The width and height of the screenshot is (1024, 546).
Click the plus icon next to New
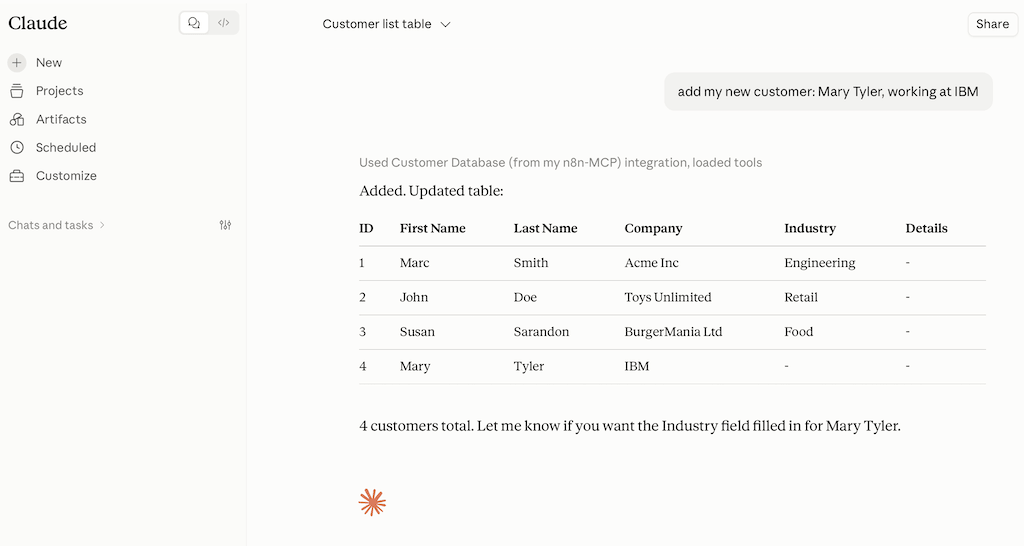pos(17,63)
